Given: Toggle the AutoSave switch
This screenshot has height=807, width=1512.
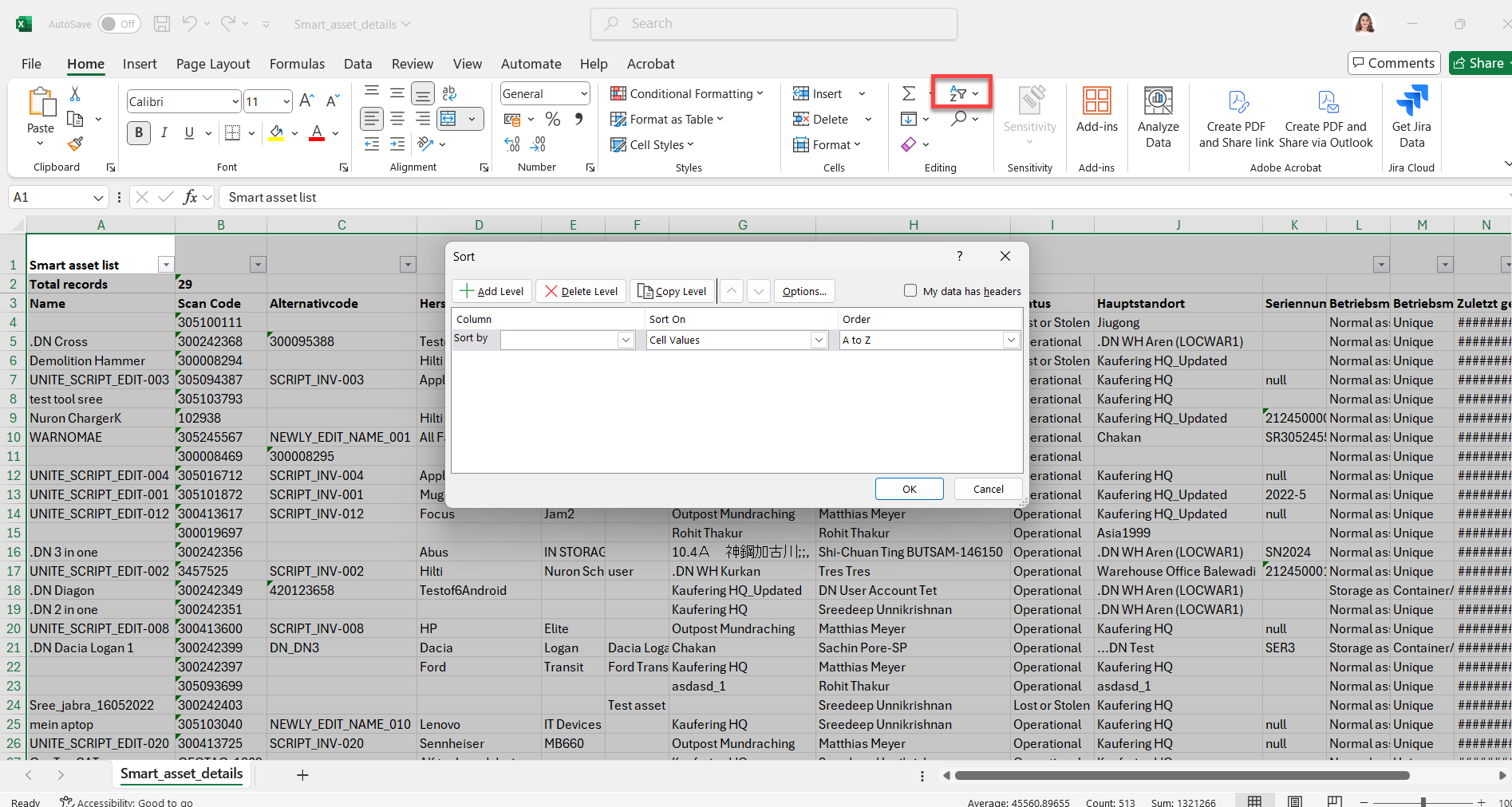Looking at the screenshot, I should pyautogui.click(x=120, y=24).
